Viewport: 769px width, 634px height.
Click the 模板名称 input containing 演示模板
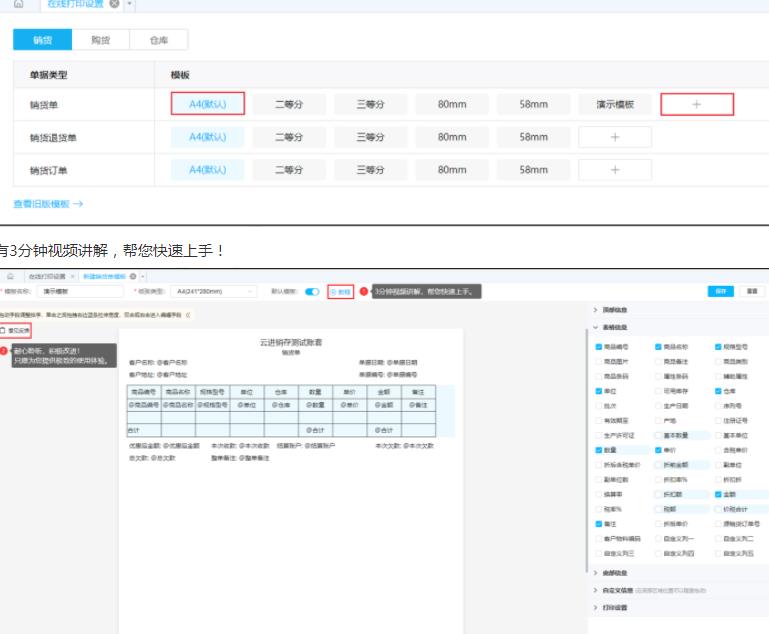80,291
